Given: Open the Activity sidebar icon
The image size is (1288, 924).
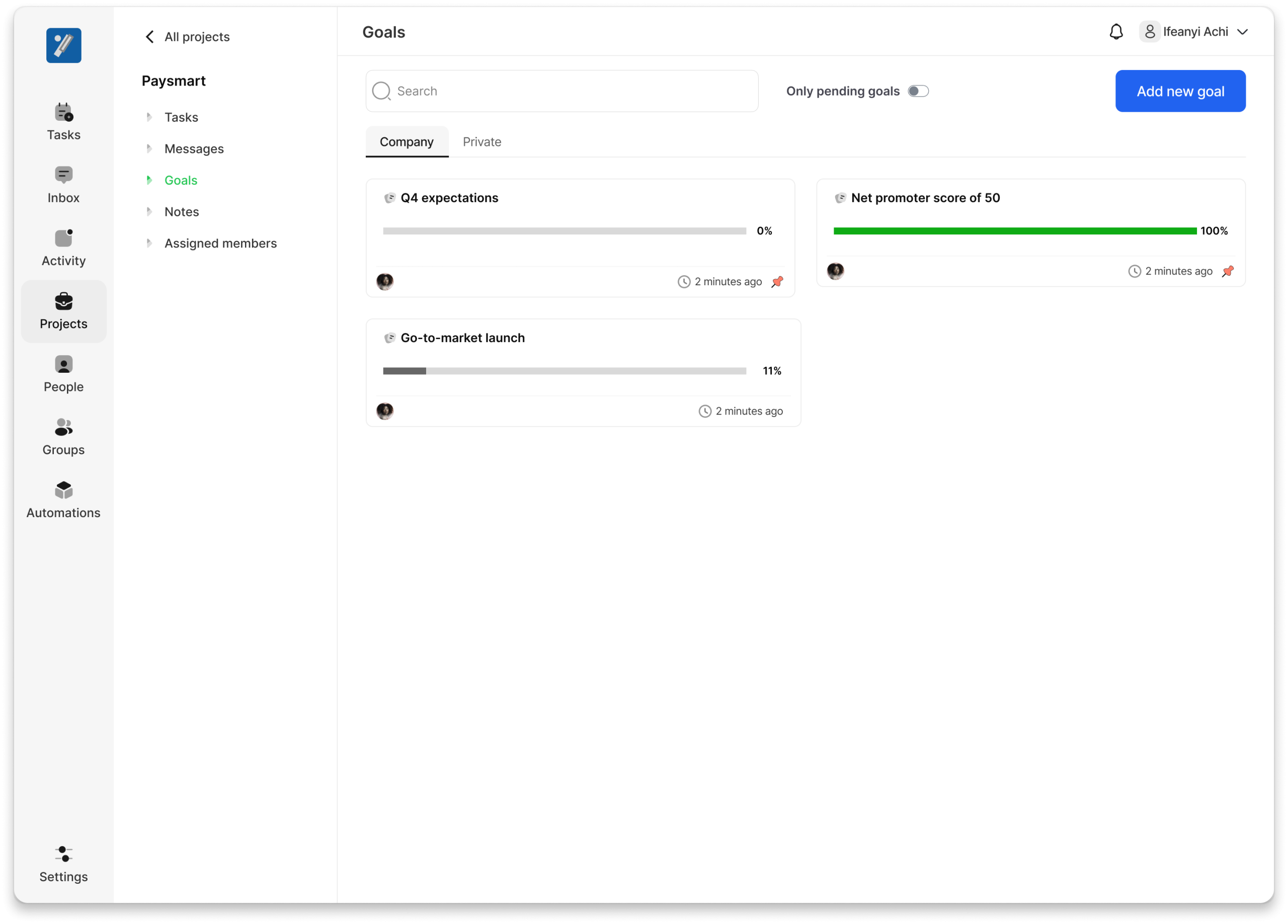Looking at the screenshot, I should tap(63, 238).
